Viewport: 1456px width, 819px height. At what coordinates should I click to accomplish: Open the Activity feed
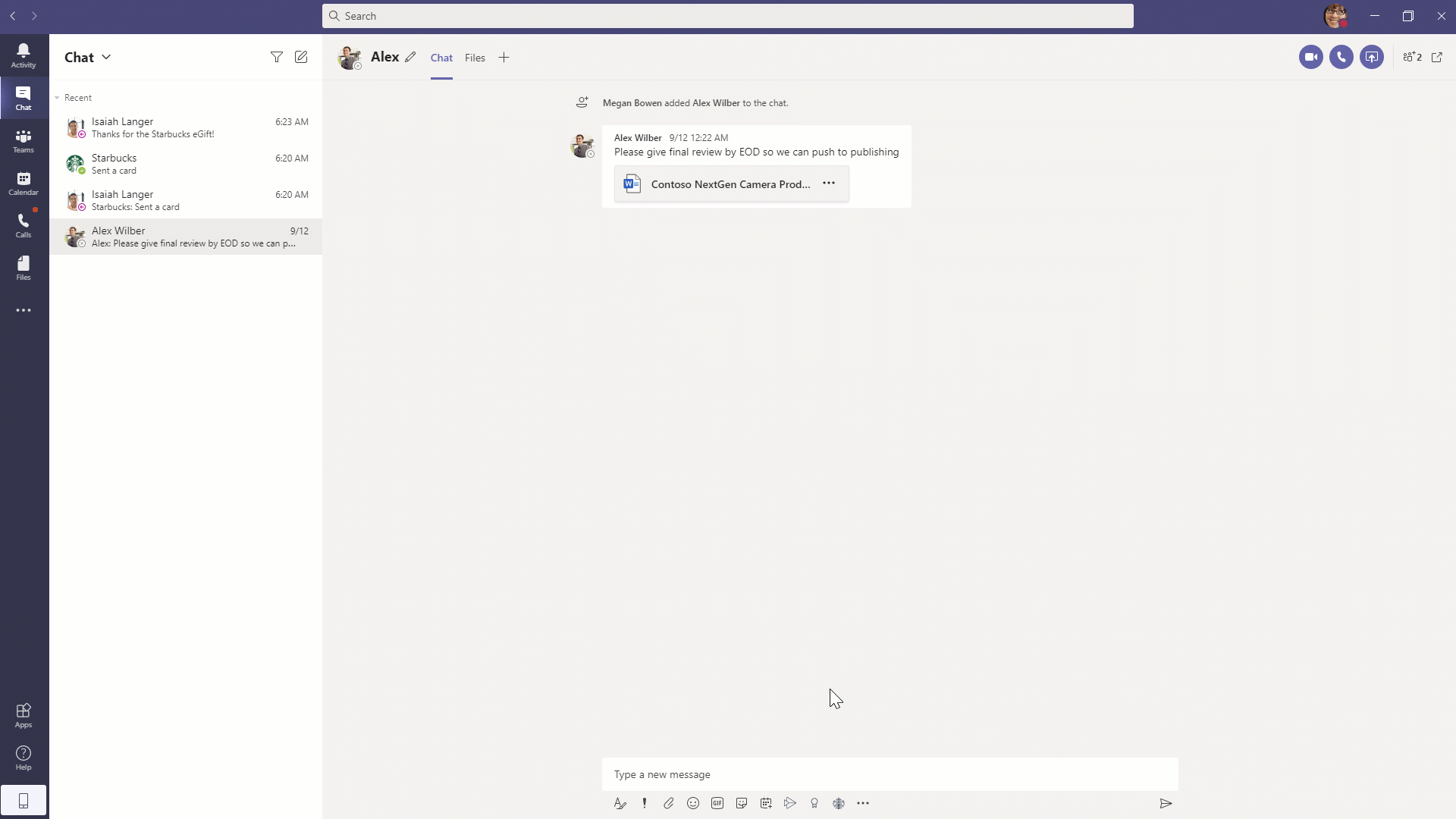[24, 55]
